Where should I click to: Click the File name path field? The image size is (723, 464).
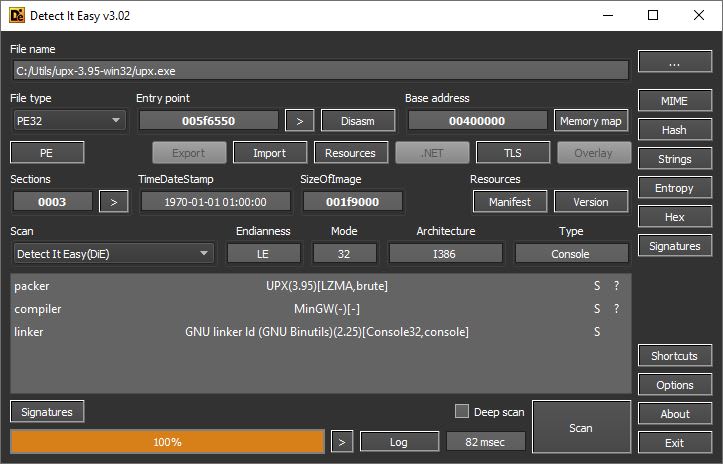coord(320,71)
